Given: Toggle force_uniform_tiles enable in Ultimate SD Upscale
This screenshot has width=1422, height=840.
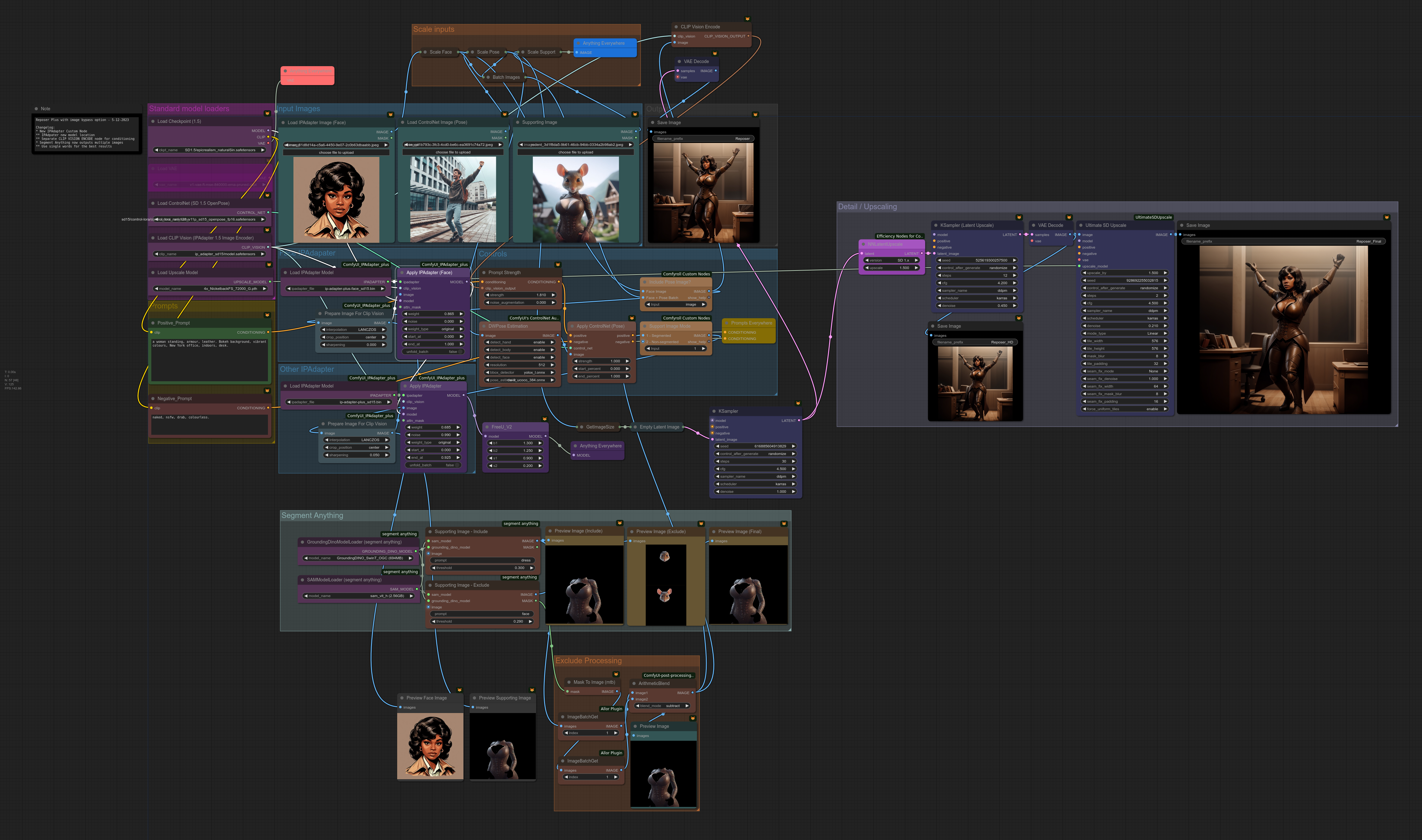Looking at the screenshot, I should pyautogui.click(x=1124, y=409).
